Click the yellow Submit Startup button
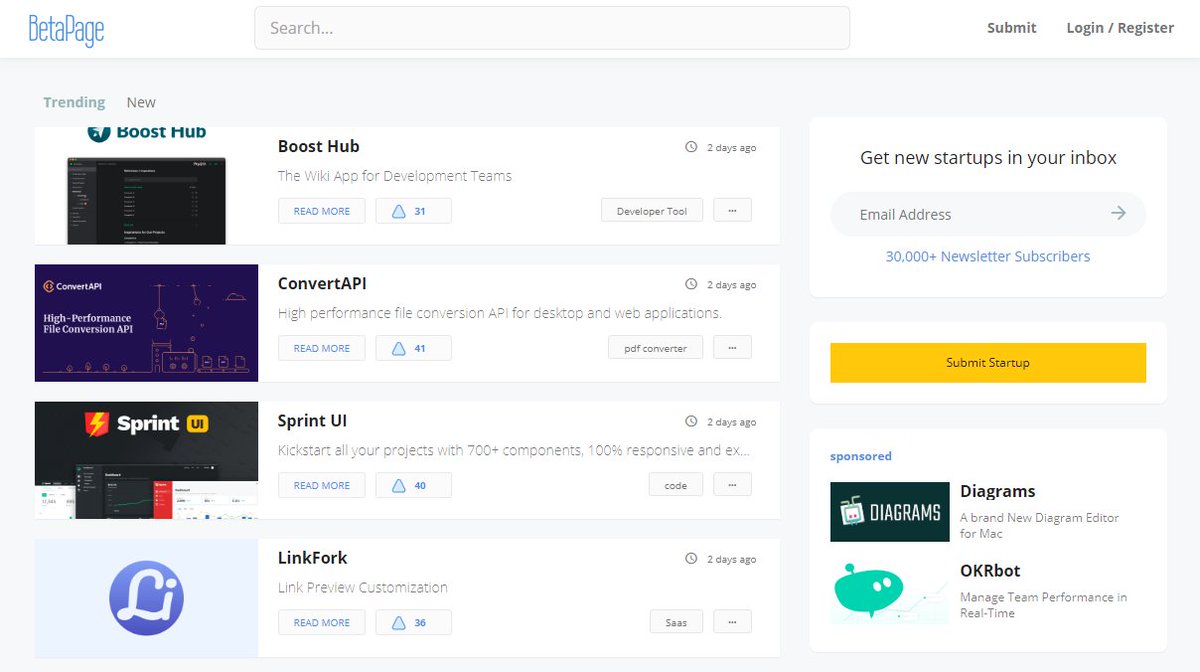 tap(988, 362)
